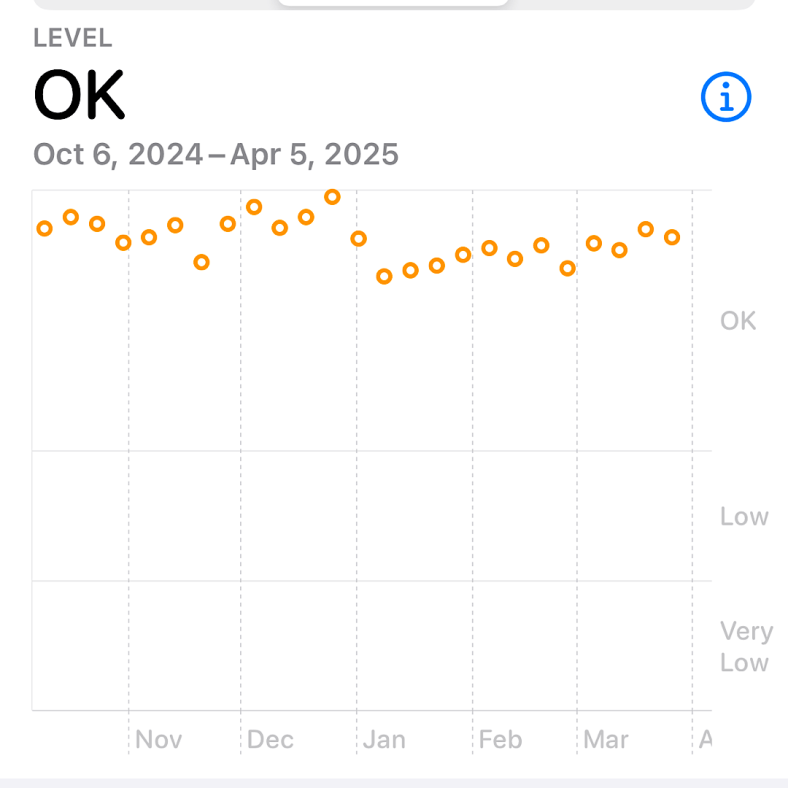Select the leftmost orange data point
Screen dimensions: 788x788
44,228
